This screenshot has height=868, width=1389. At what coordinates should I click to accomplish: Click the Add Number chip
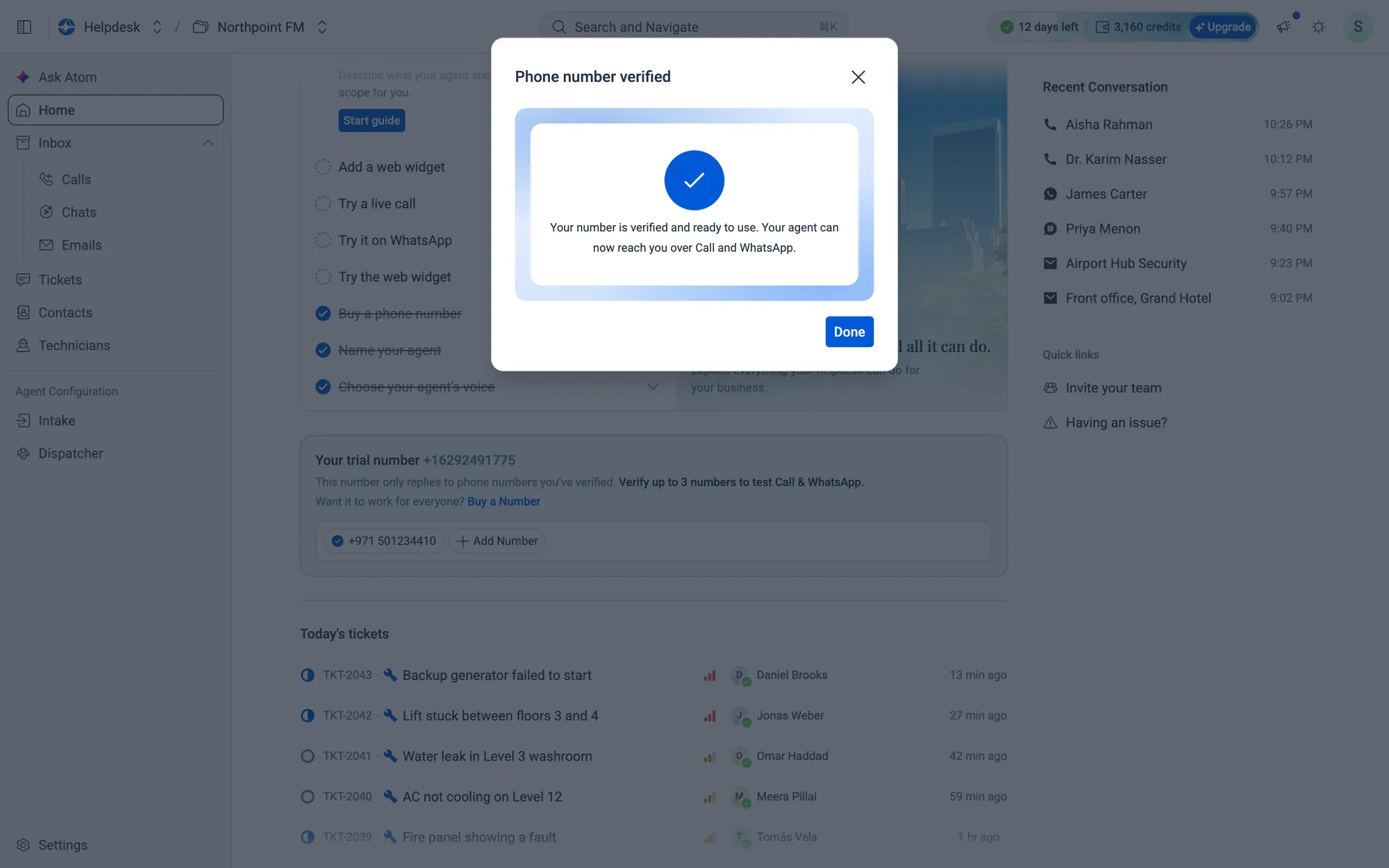497,541
